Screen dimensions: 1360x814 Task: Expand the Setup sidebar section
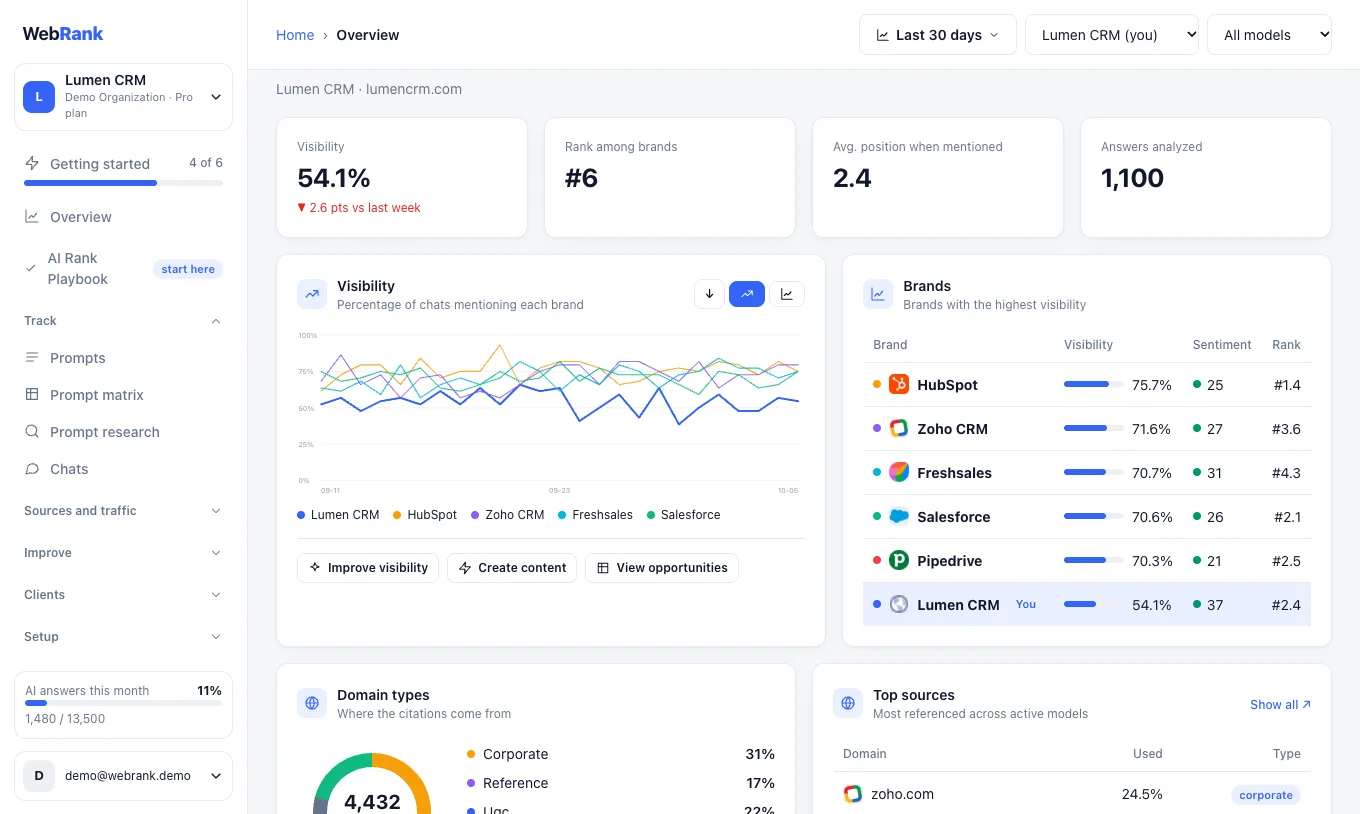pyautogui.click(x=123, y=637)
